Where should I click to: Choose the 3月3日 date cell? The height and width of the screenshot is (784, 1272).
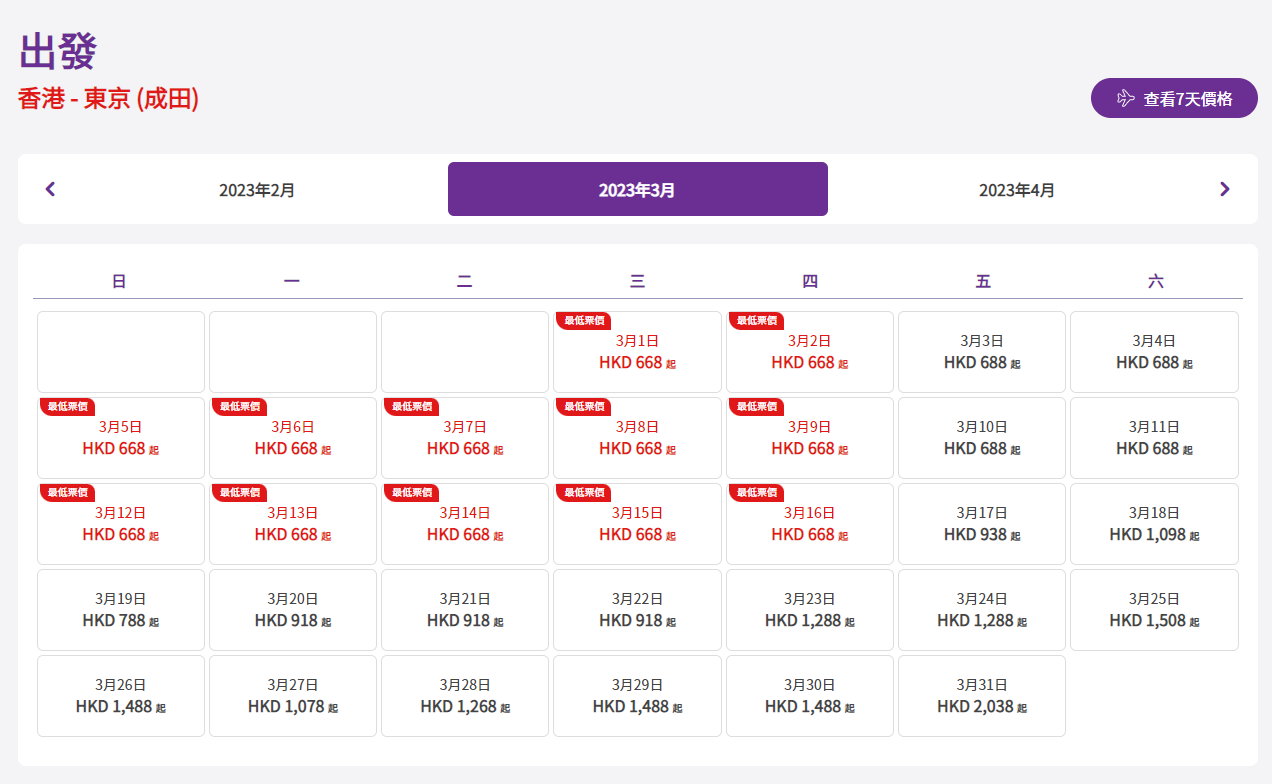982,352
